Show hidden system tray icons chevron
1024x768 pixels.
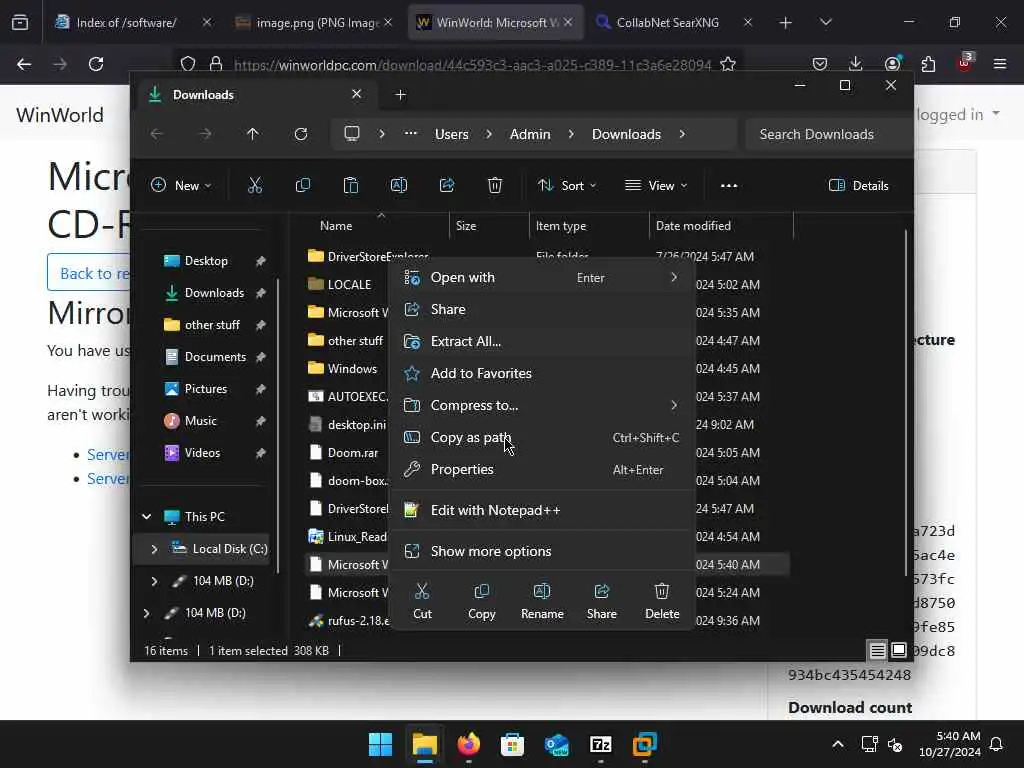(x=837, y=744)
